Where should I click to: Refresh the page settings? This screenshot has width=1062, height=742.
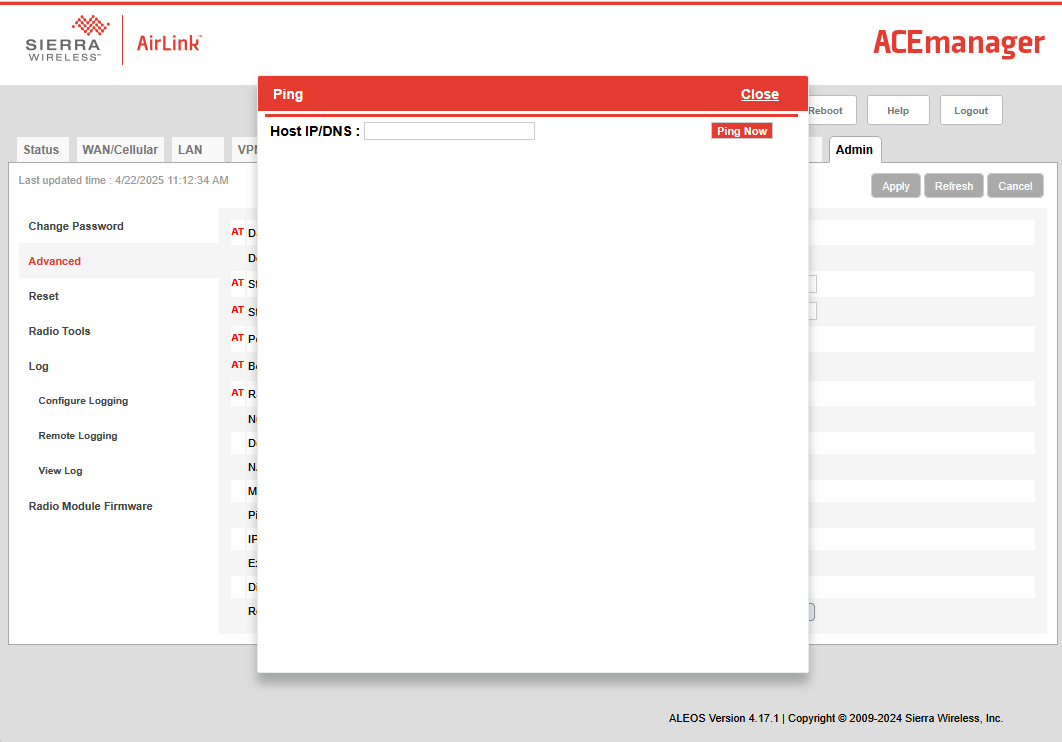pos(954,186)
